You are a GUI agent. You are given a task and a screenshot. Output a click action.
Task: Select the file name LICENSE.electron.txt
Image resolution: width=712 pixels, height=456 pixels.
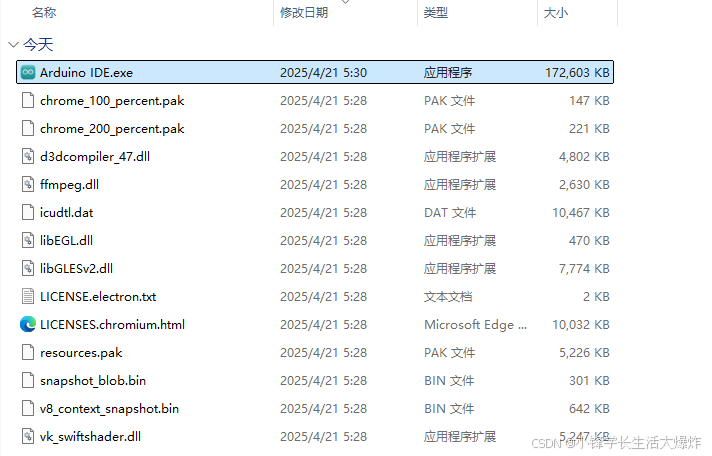coord(98,297)
